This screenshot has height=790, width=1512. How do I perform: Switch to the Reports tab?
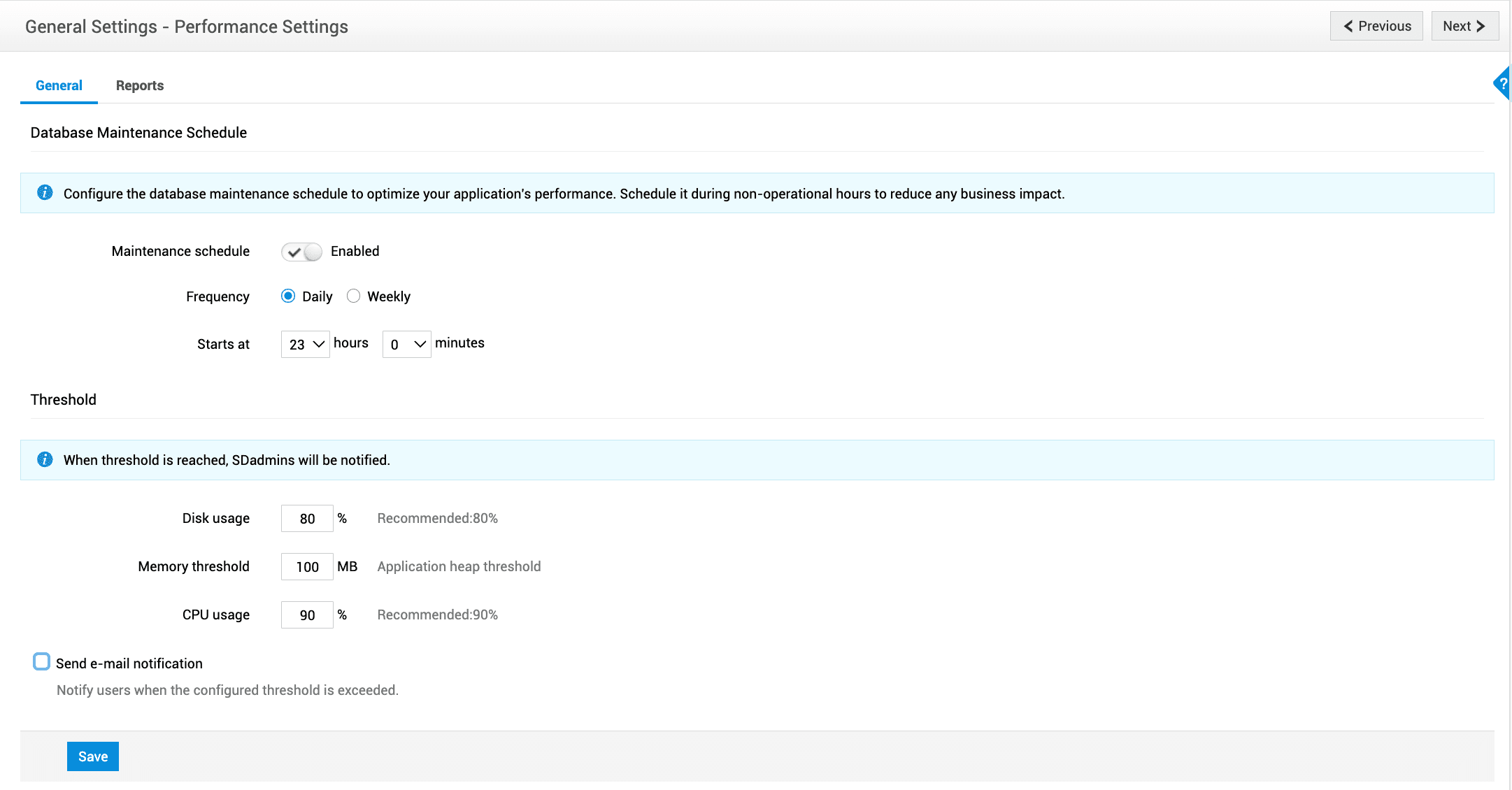[x=139, y=85]
